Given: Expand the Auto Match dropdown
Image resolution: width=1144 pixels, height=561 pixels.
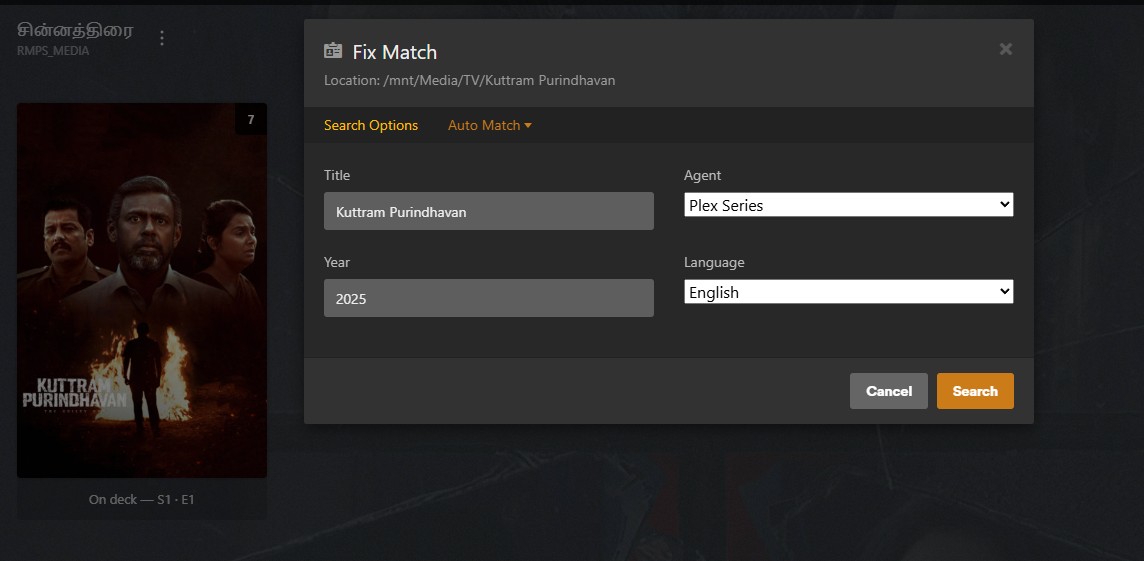Looking at the screenshot, I should (489, 125).
